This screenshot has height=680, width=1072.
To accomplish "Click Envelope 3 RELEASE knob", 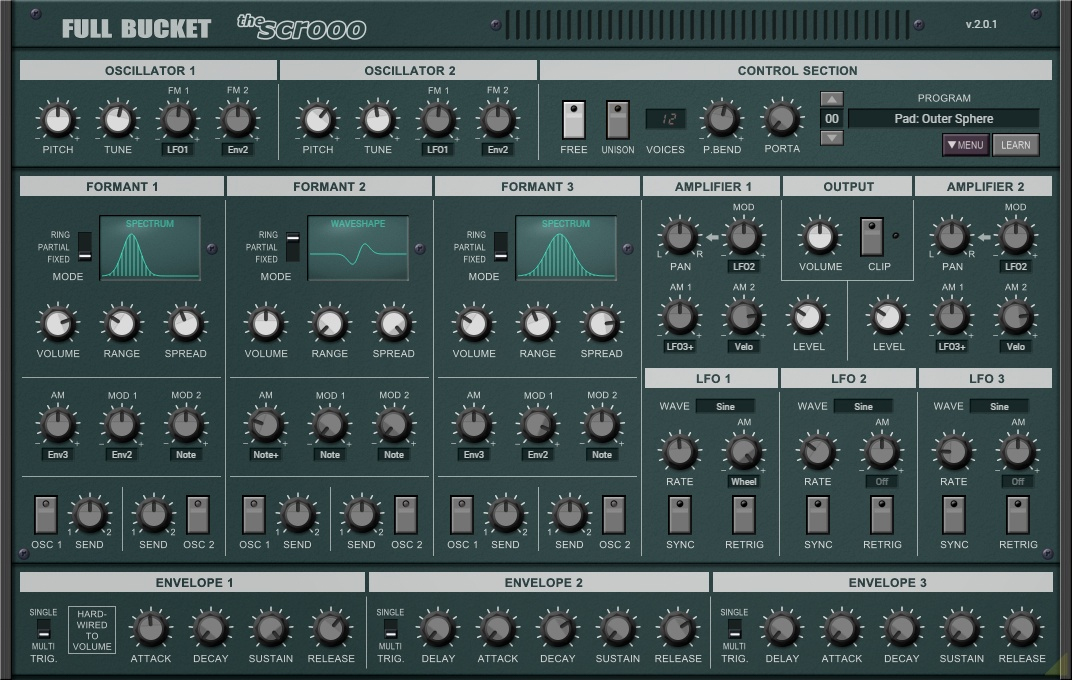I will click(1021, 629).
